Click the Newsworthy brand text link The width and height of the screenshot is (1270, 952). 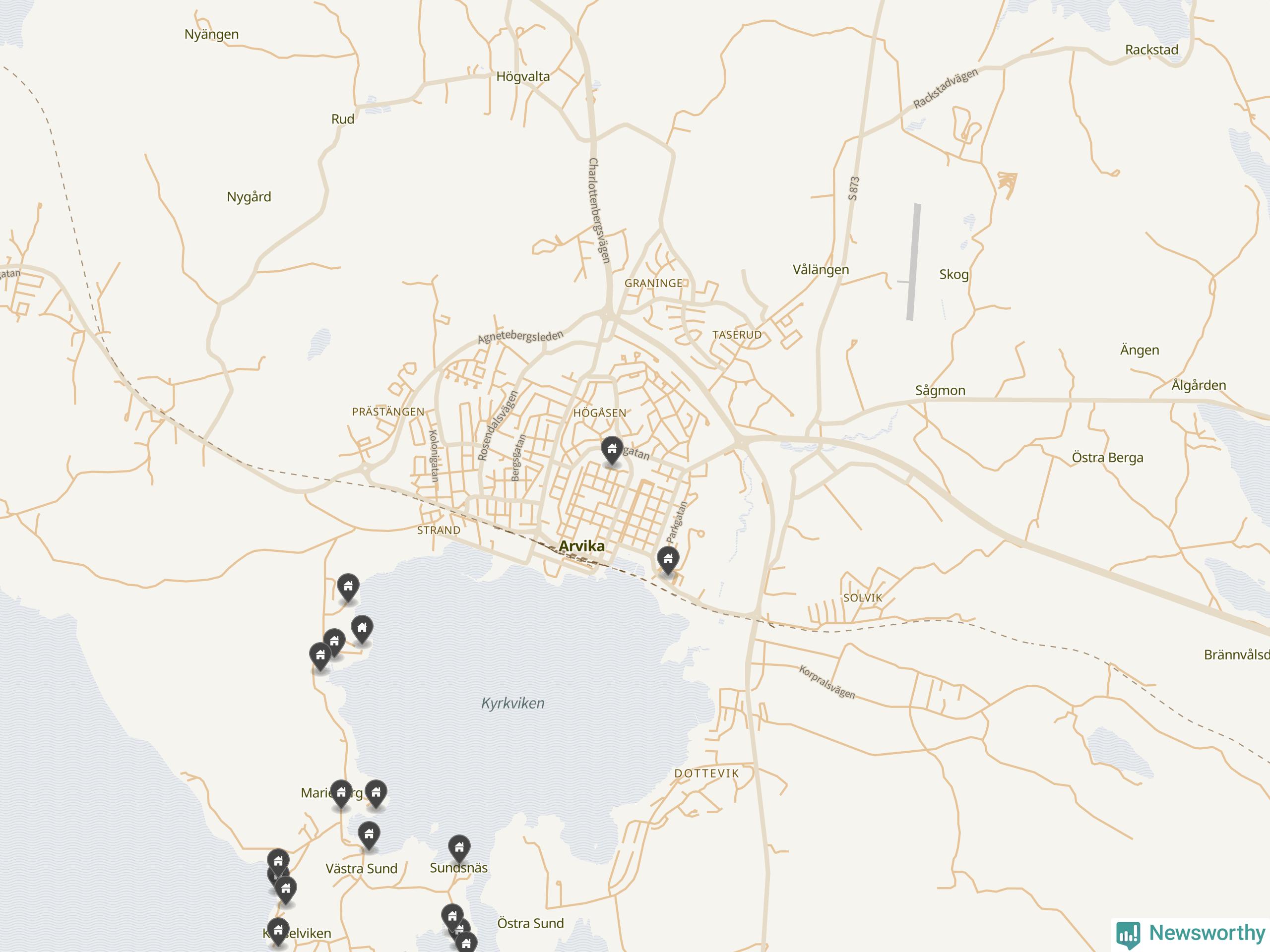(1206, 933)
